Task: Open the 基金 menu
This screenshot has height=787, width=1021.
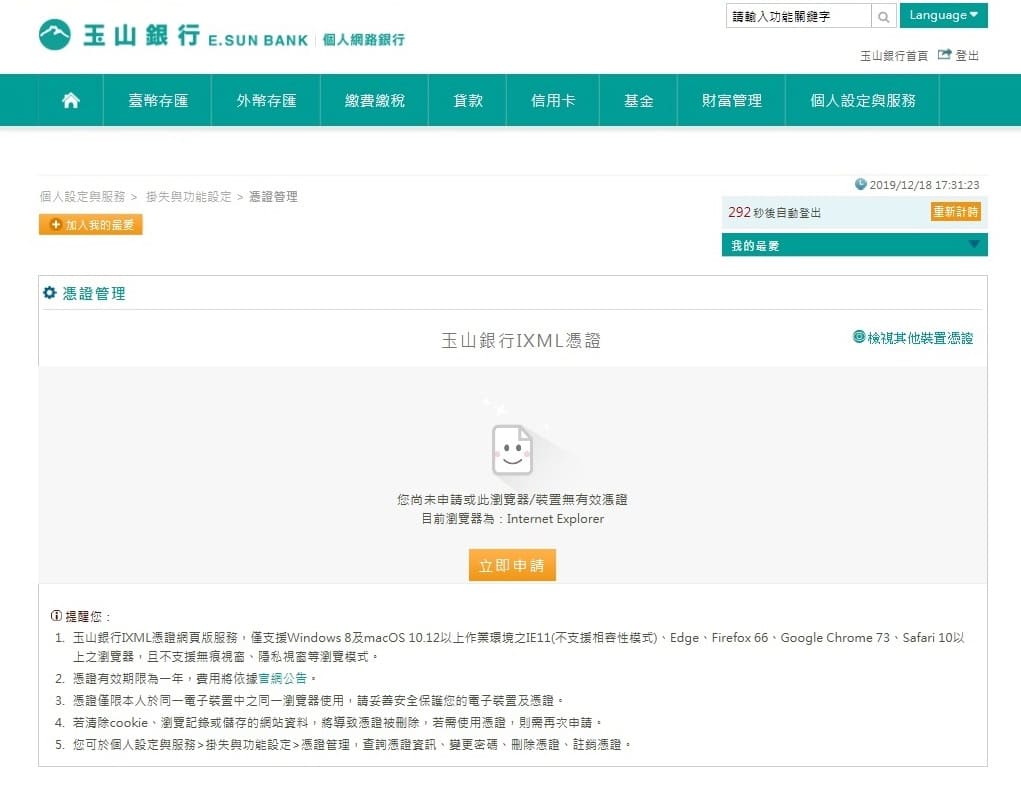Action: point(638,100)
